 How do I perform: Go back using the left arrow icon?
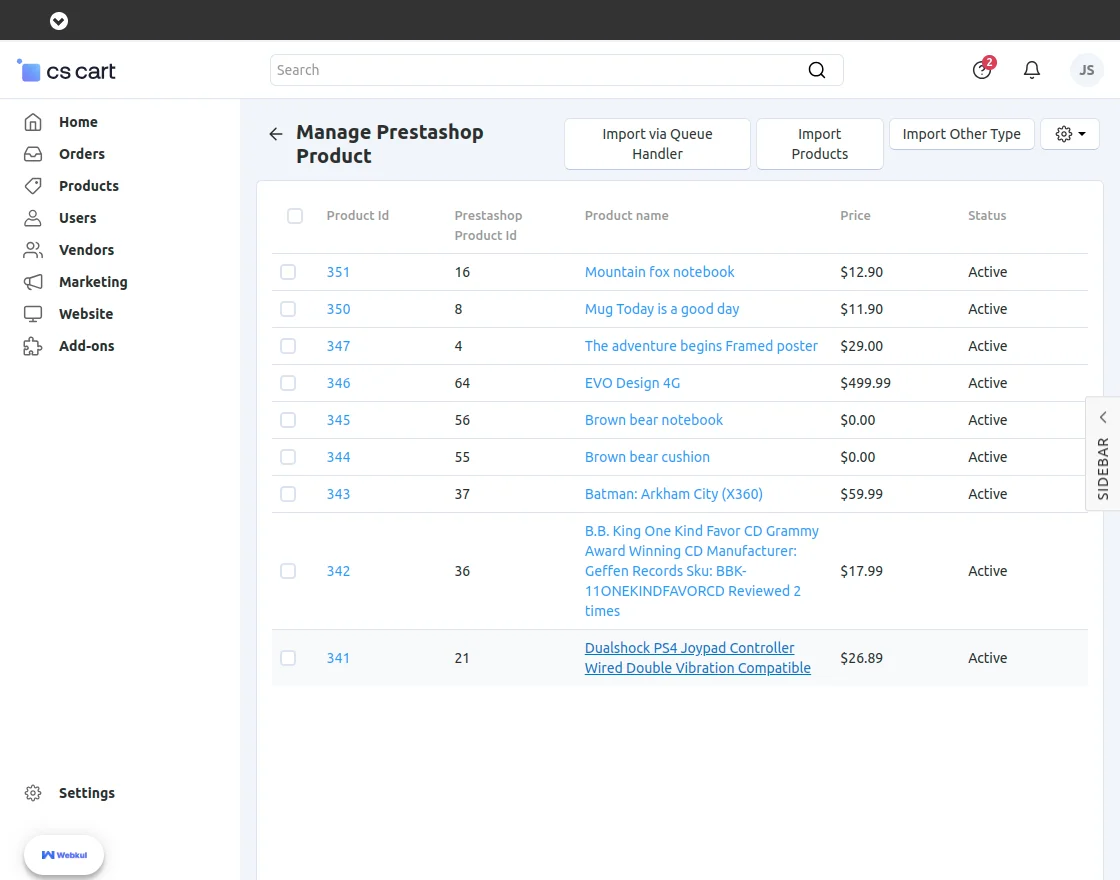point(276,134)
